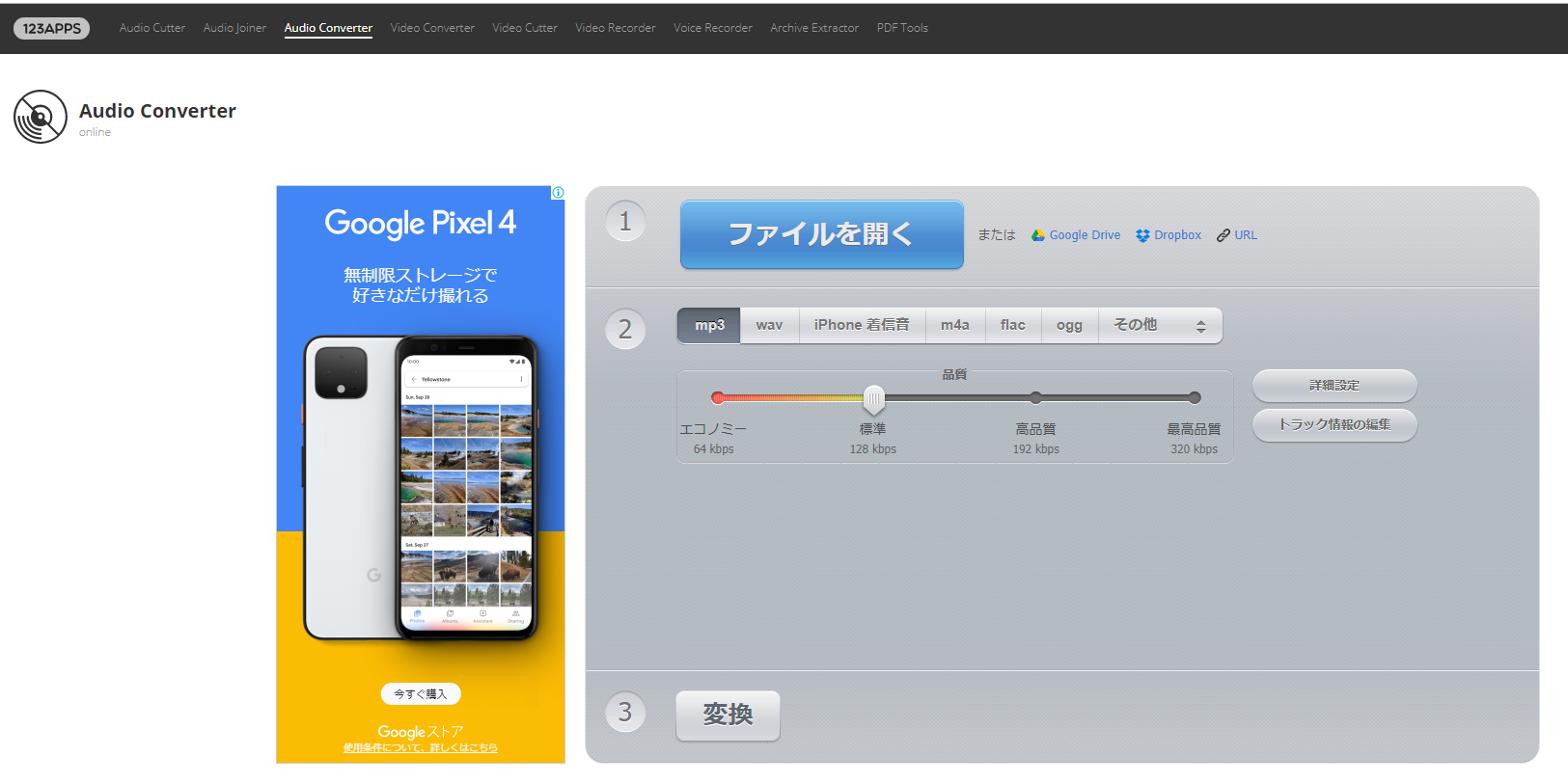Click the 標準 quality label
Screen dimensions: 1568x784
coord(872,429)
